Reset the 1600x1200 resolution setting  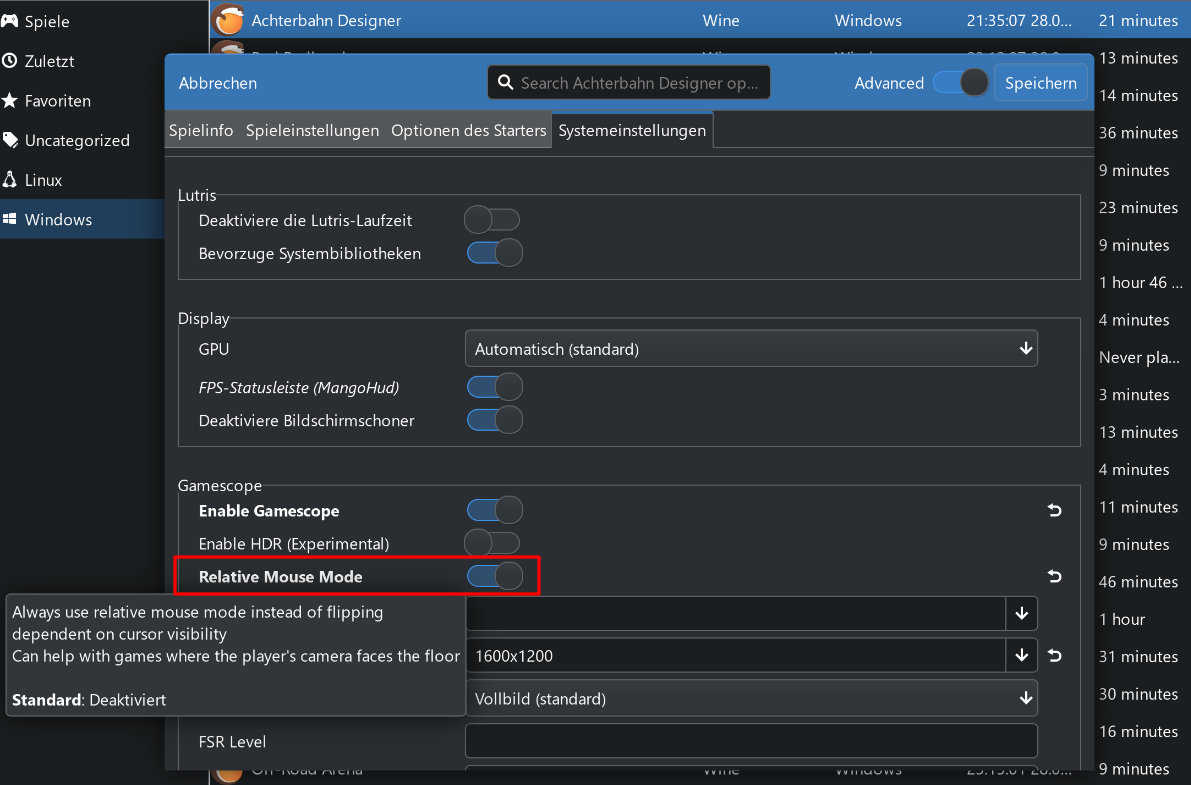coord(1054,655)
